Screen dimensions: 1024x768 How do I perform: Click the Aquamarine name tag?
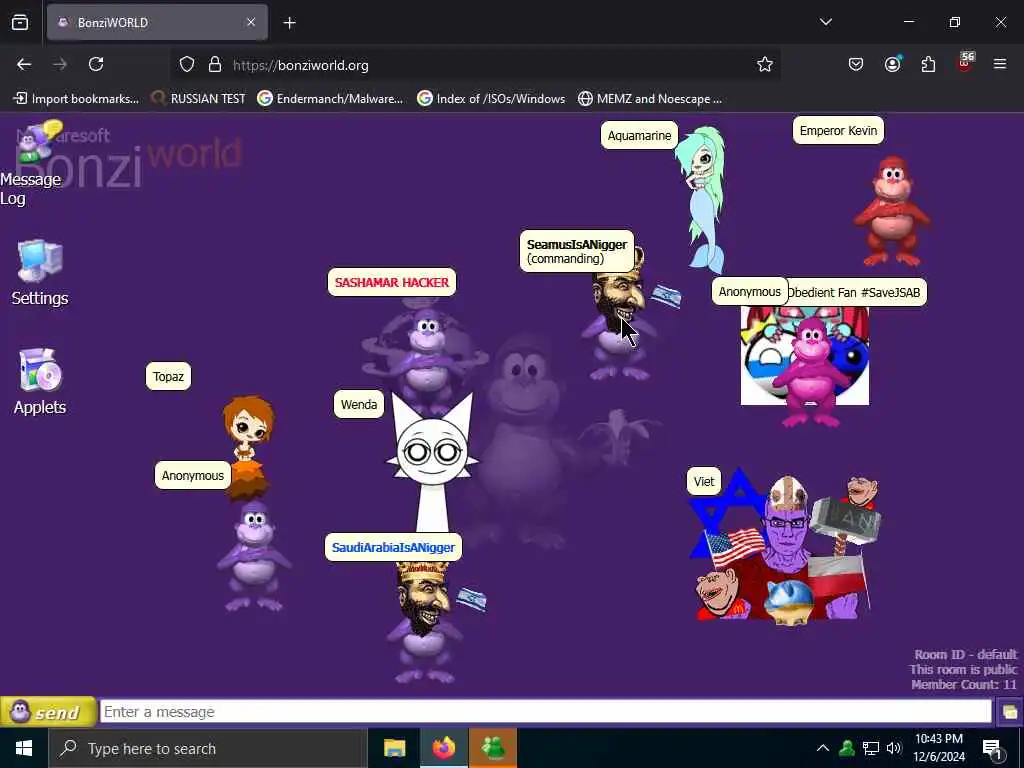(x=639, y=135)
